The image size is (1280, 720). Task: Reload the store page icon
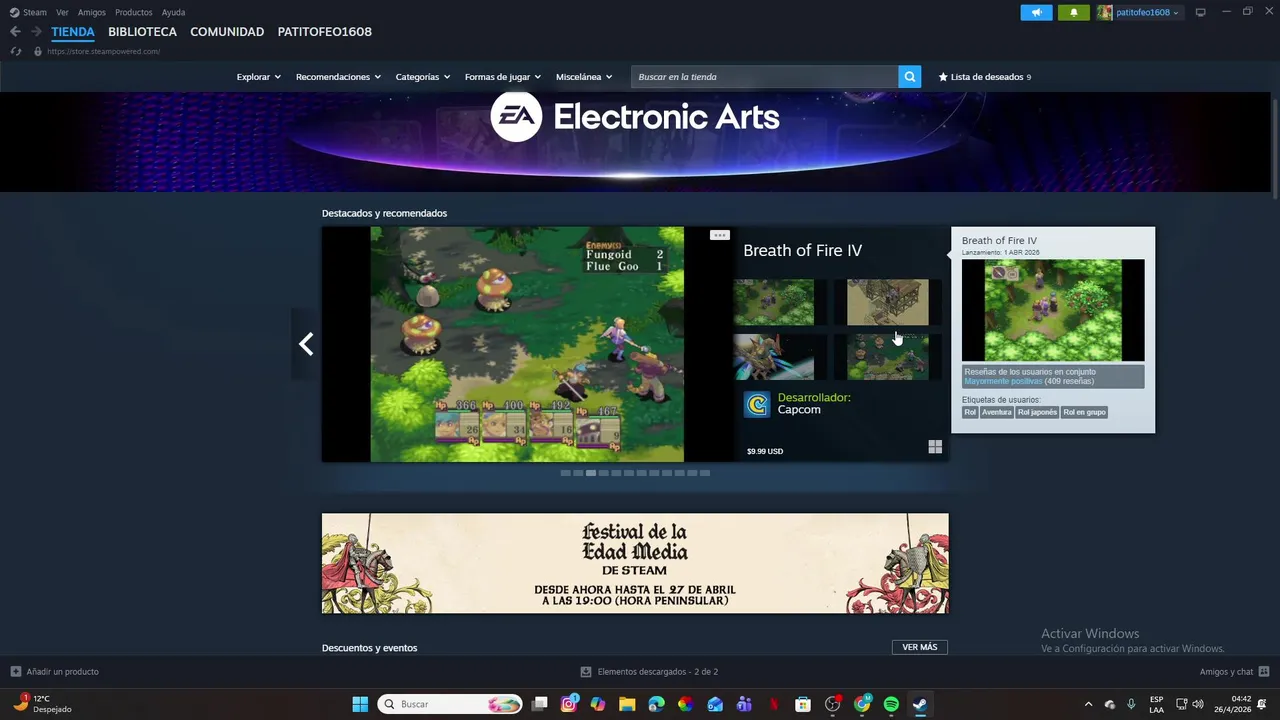pos(16,51)
